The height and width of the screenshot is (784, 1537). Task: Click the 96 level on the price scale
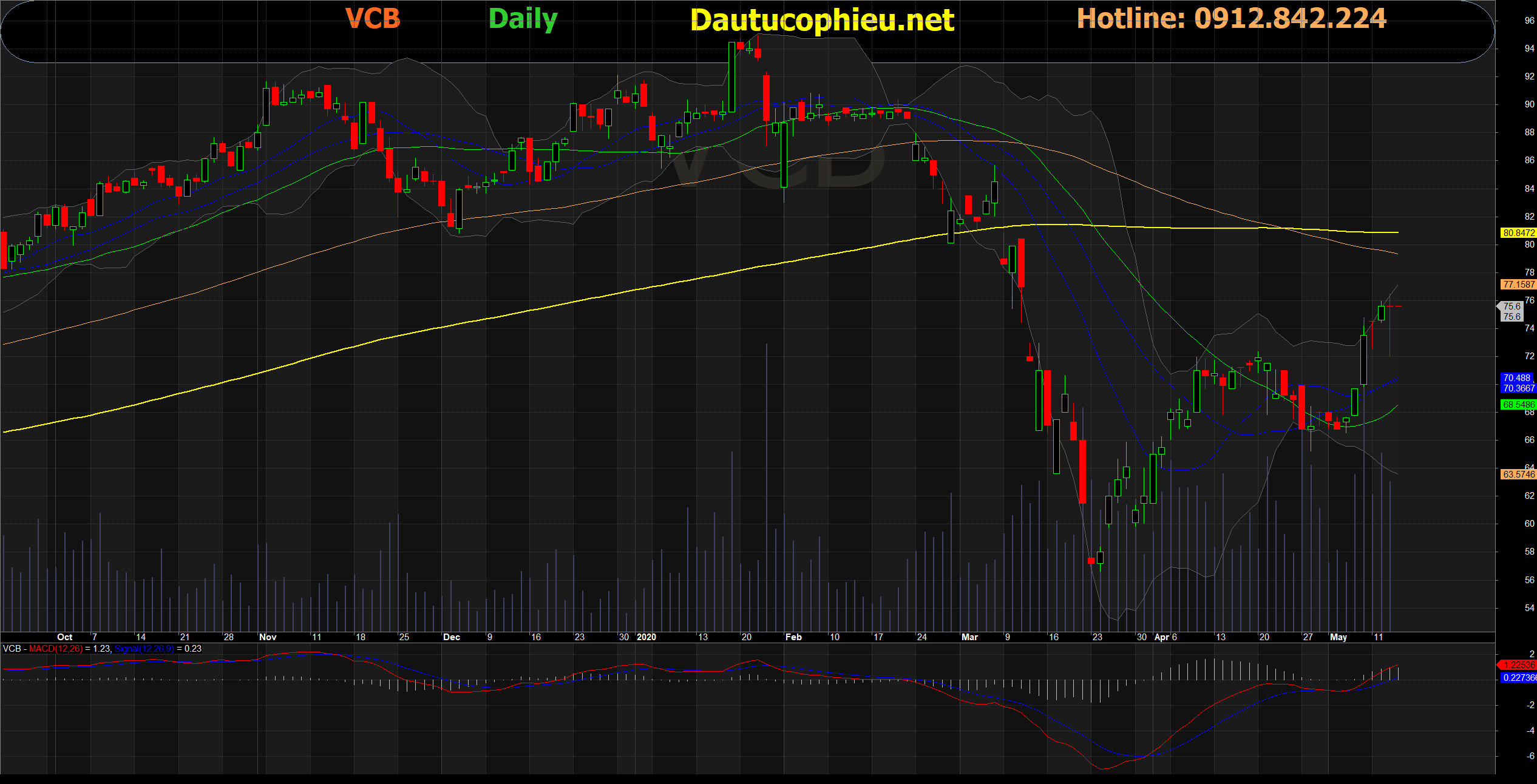(x=1529, y=21)
